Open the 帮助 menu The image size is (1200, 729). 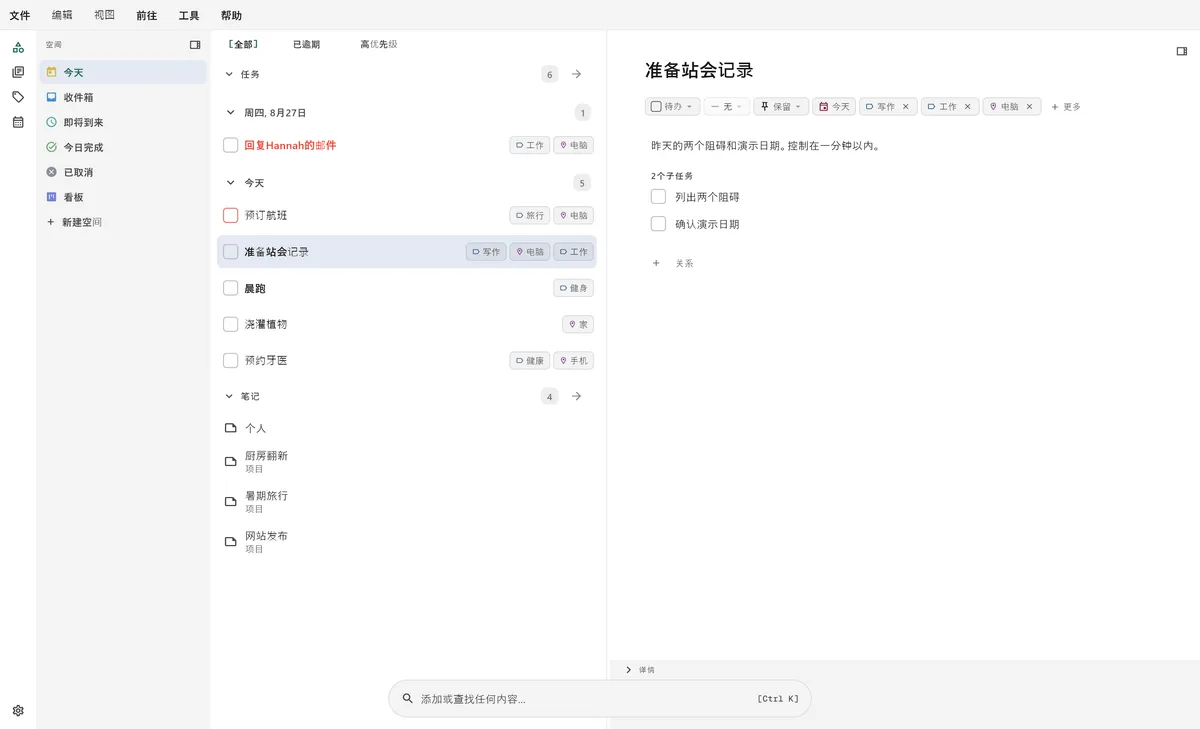[231, 15]
